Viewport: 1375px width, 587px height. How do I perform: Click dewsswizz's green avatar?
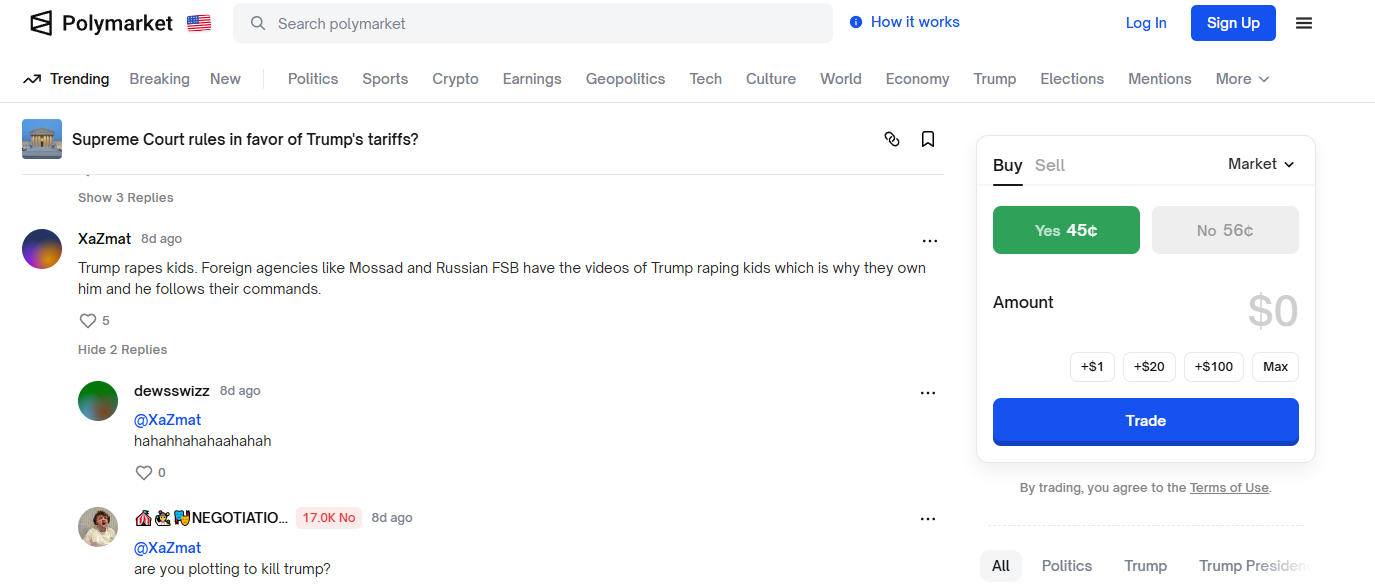point(98,401)
